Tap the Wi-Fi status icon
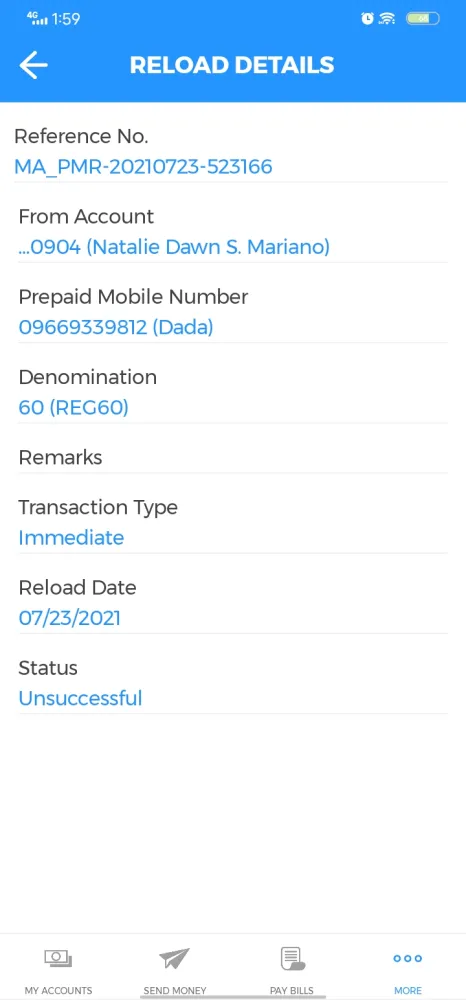The height and width of the screenshot is (1000, 466). pyautogui.click(x=386, y=18)
